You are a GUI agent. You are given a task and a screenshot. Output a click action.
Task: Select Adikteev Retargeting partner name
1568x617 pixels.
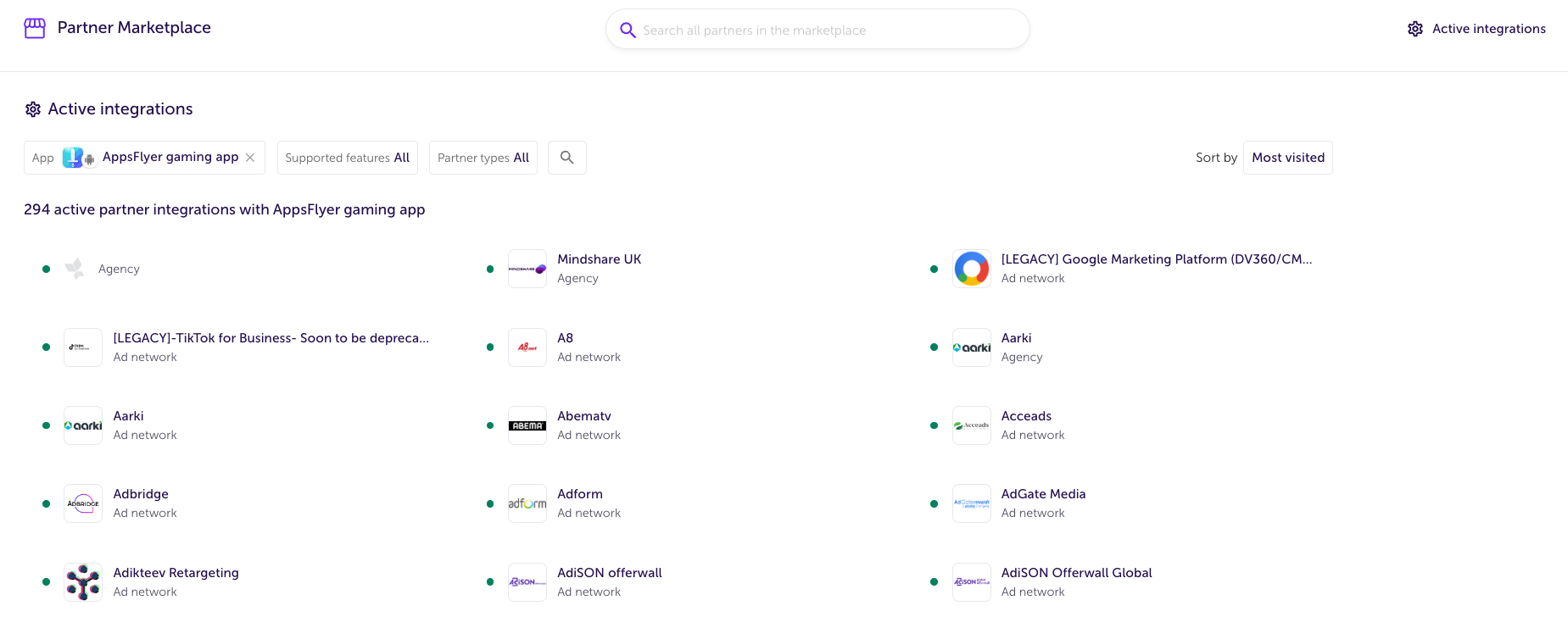point(176,573)
